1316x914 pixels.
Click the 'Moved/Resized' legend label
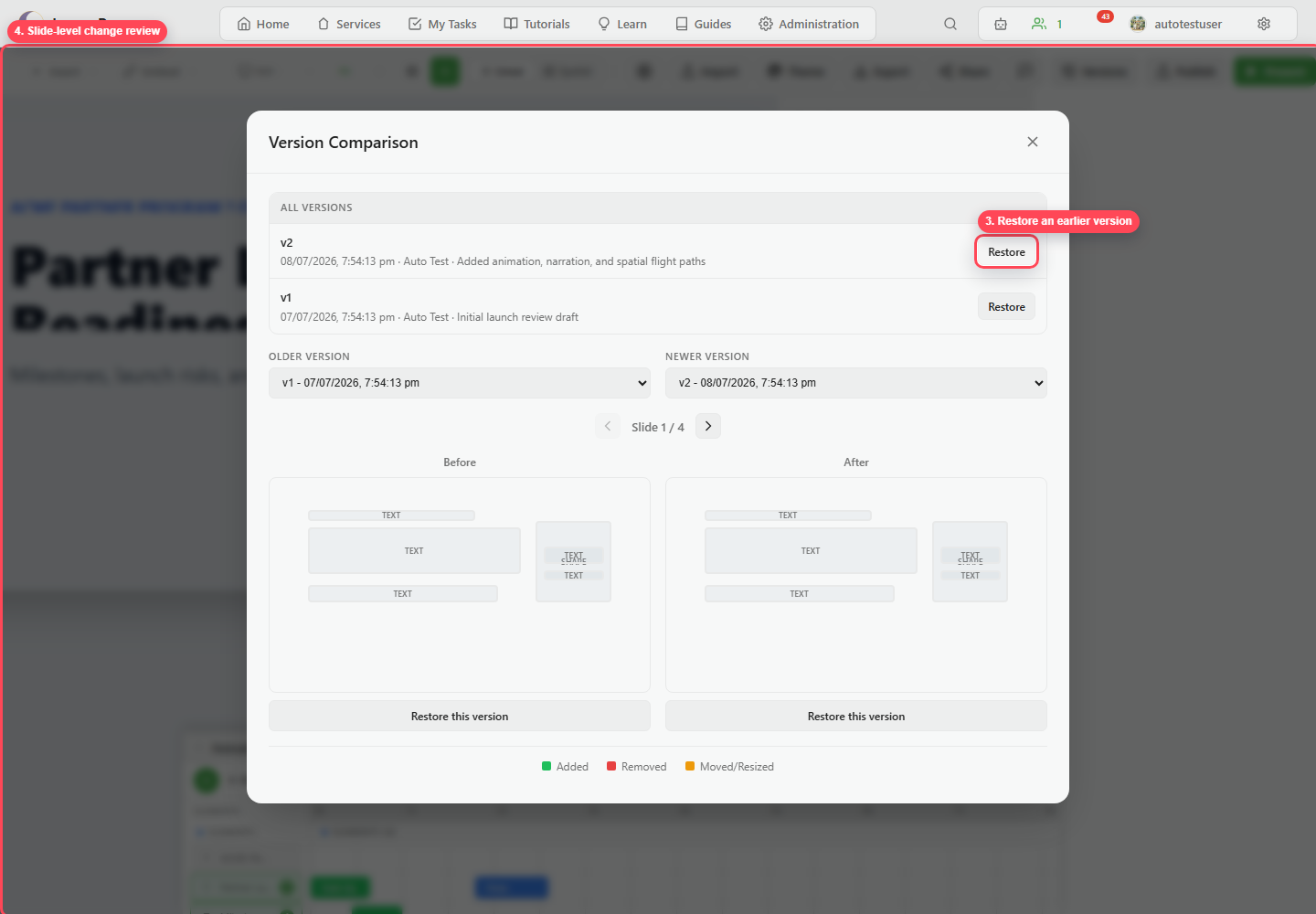pyautogui.click(x=737, y=767)
